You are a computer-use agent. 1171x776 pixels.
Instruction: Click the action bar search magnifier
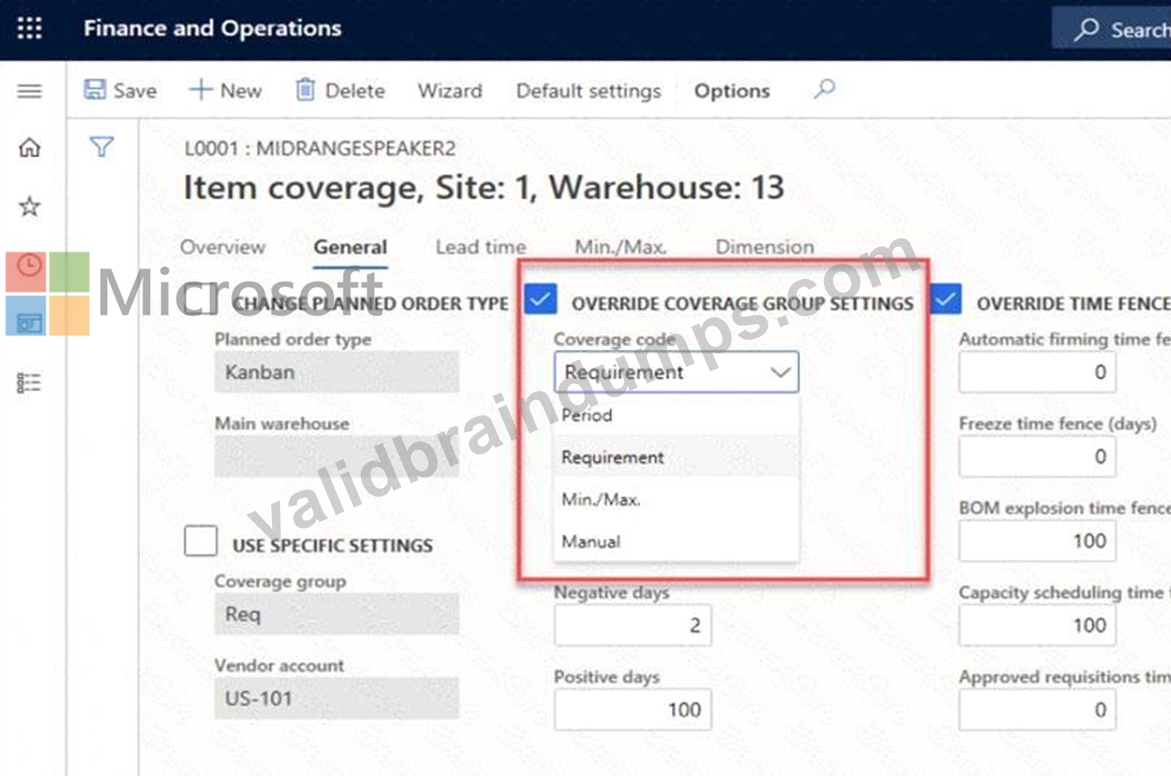[824, 90]
